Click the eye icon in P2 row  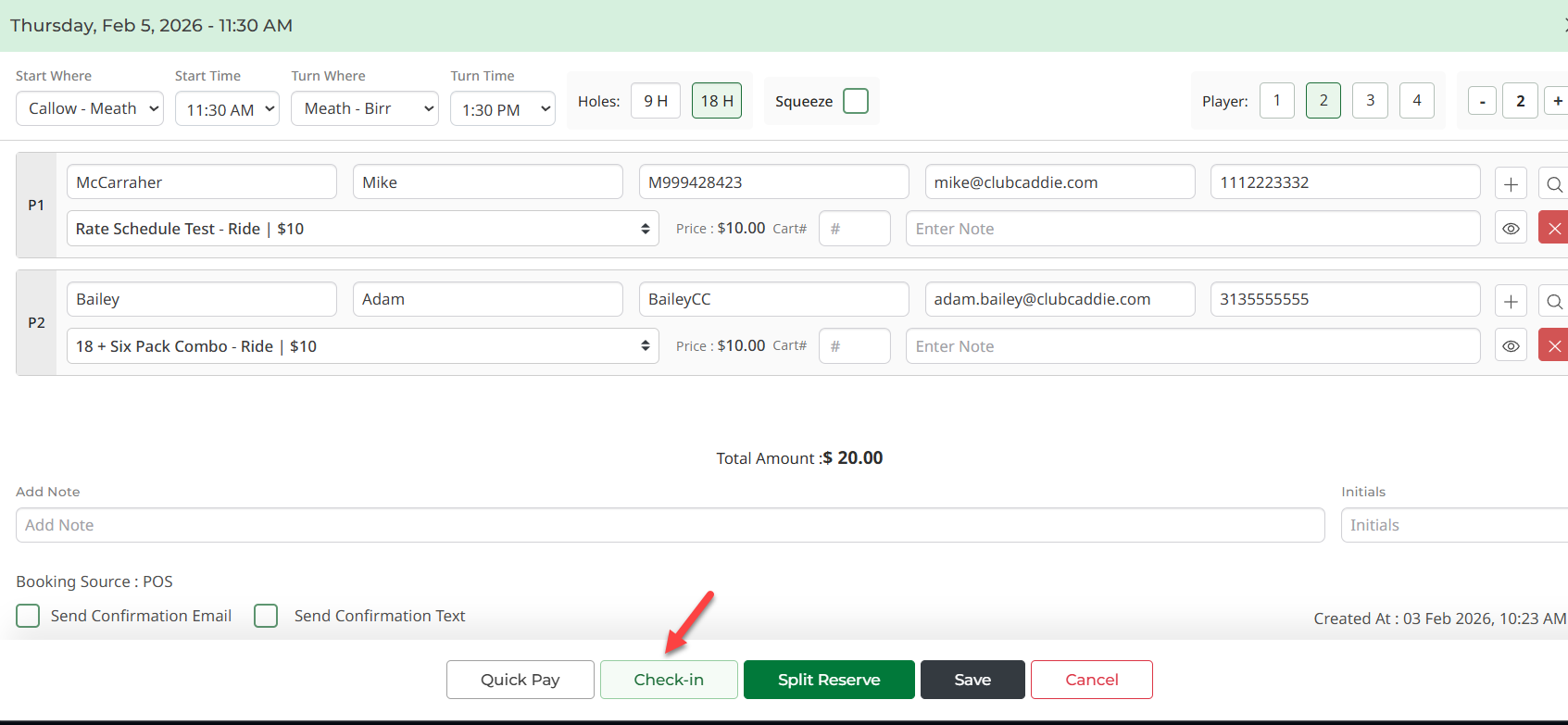(x=1511, y=346)
